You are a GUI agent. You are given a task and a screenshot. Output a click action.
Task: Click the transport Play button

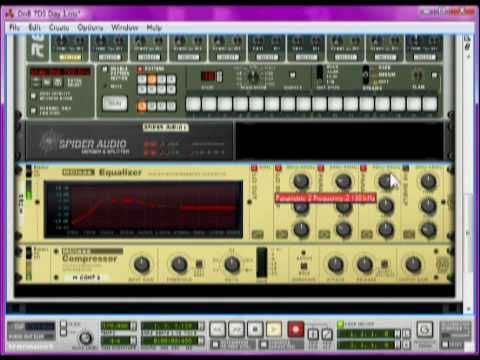coord(274,330)
